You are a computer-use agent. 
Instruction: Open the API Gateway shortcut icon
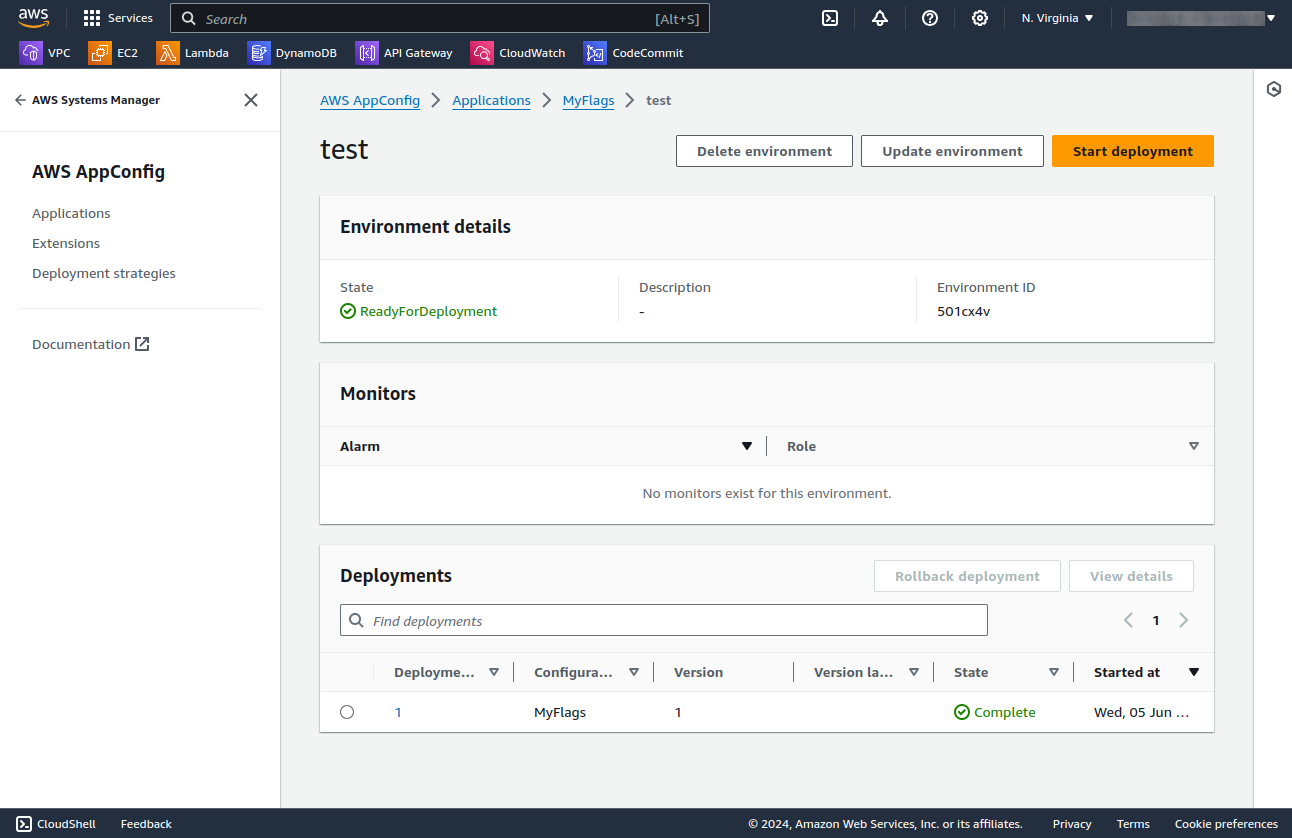367,53
